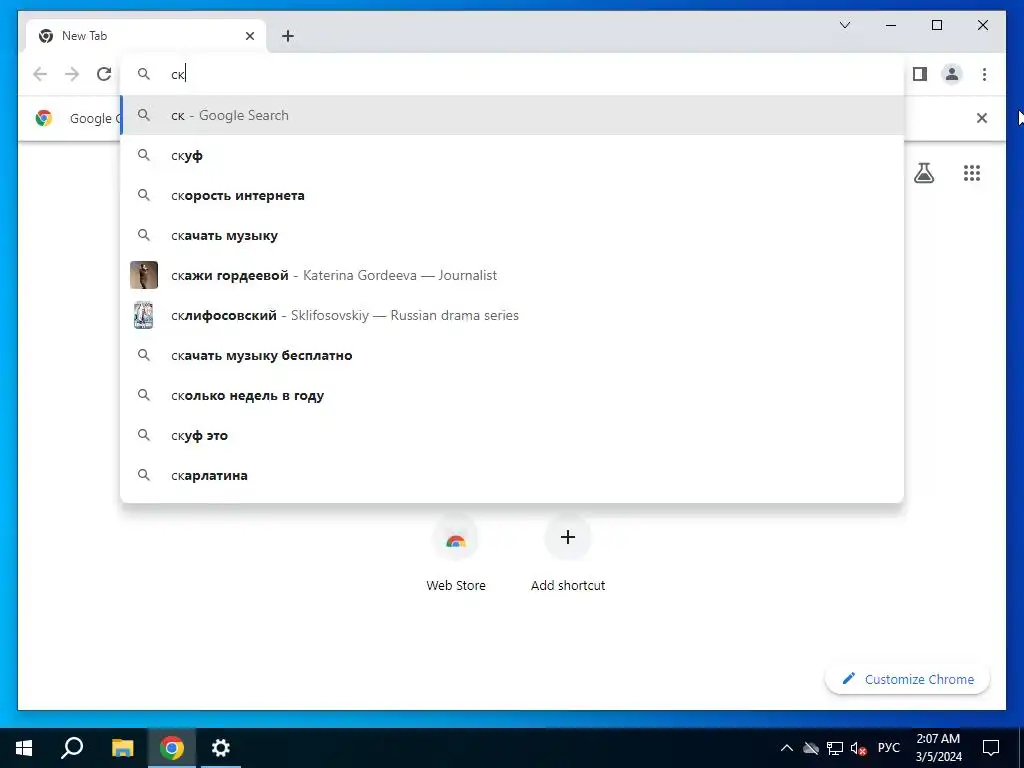Click search icon beside 'скорость интернета'
The width and height of the screenshot is (1024, 768).
(x=144, y=195)
